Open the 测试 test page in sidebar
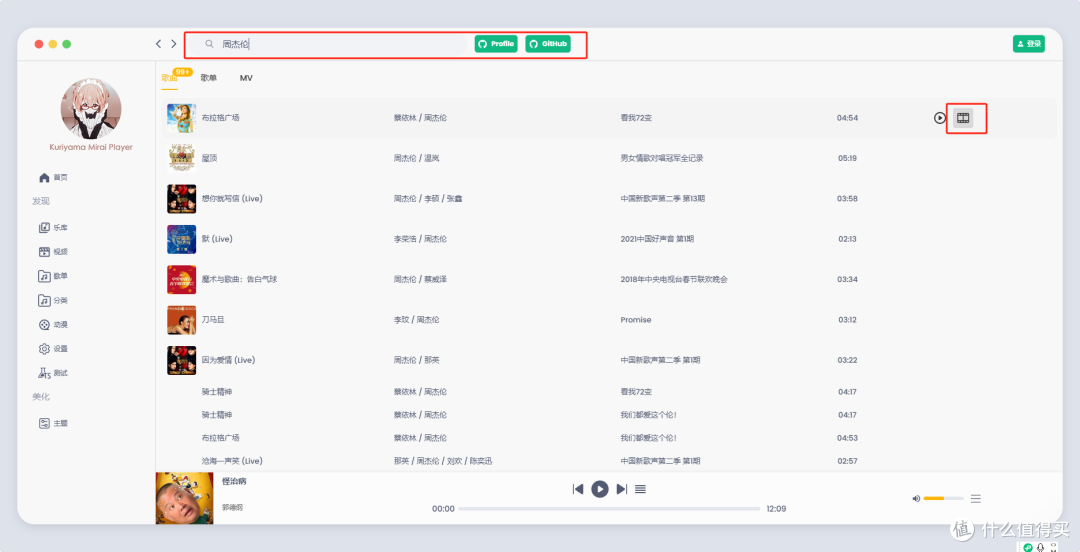This screenshot has width=1080, height=552. pos(54,373)
